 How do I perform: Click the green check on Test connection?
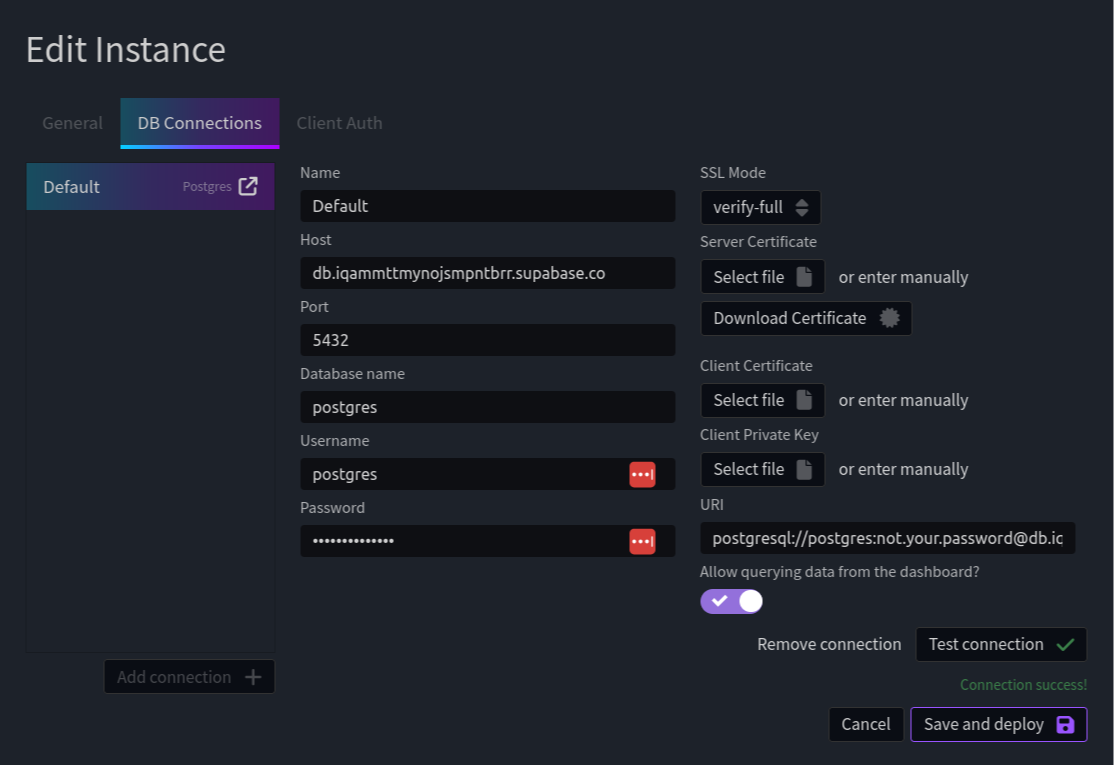[x=1065, y=644]
